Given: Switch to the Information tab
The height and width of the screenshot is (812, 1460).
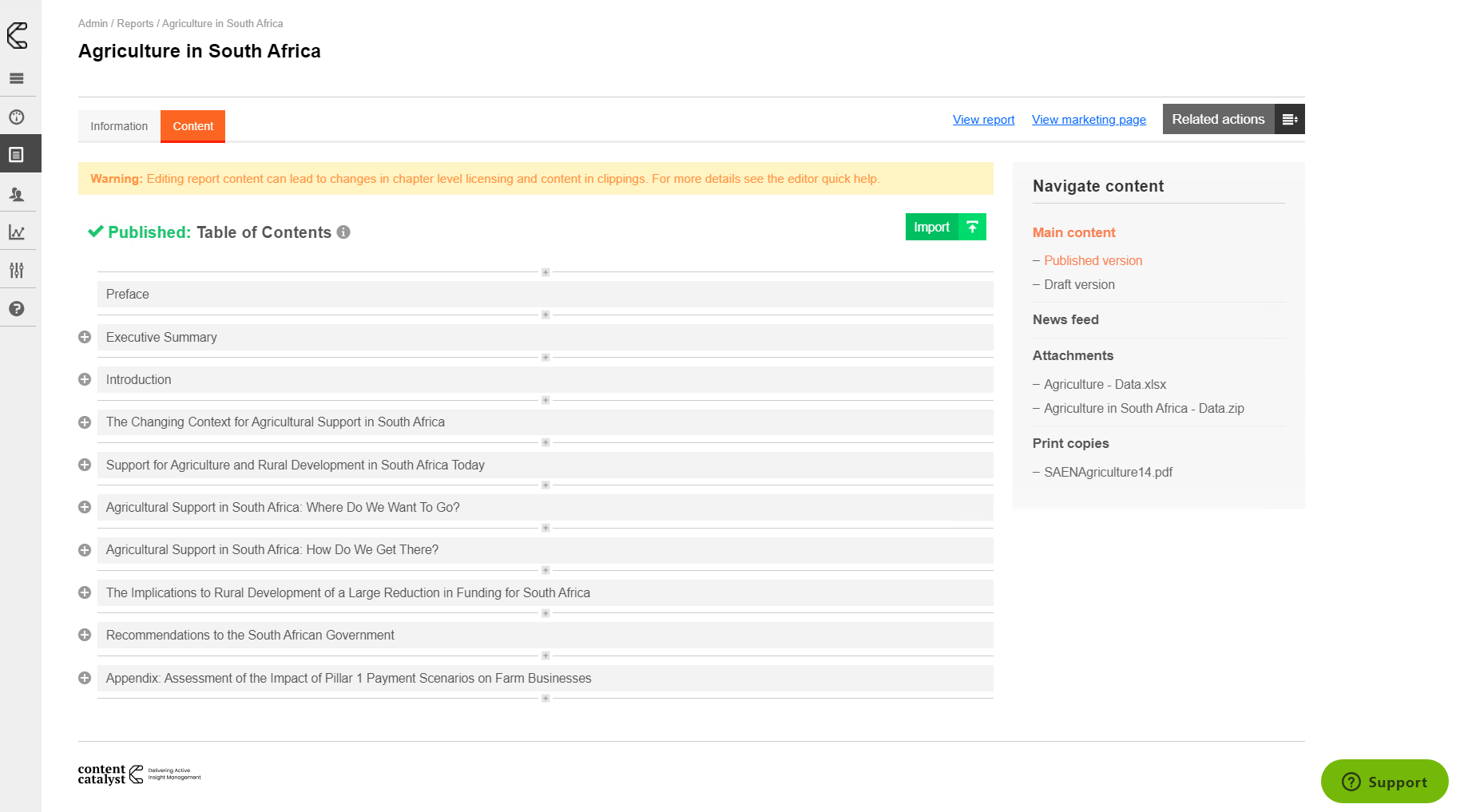Looking at the screenshot, I should click(x=119, y=126).
